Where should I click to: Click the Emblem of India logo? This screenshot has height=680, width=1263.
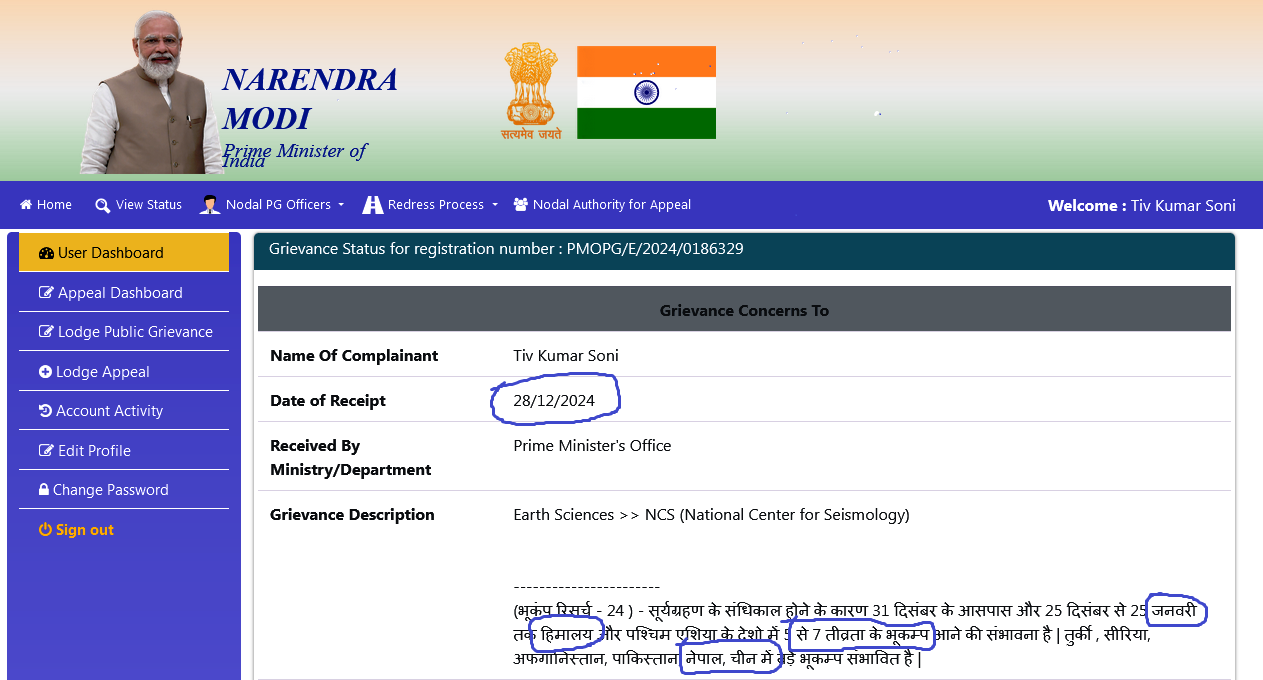pyautogui.click(x=531, y=90)
